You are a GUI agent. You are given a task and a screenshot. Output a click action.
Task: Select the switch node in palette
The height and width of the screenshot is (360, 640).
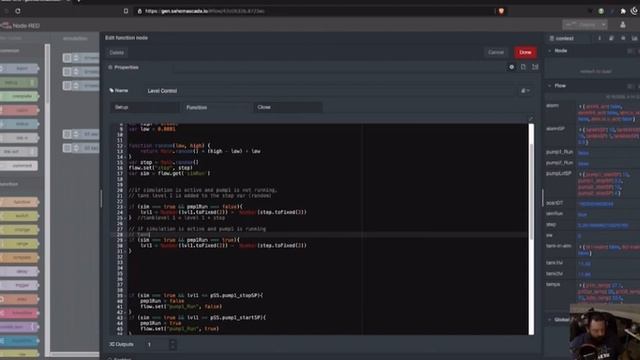[20, 216]
